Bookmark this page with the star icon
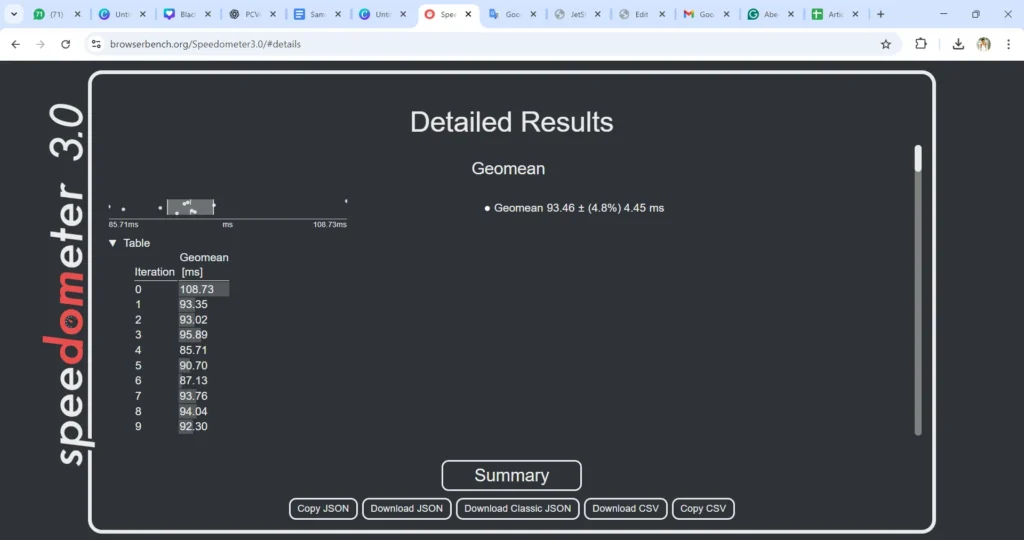Viewport: 1024px width, 540px height. pyautogui.click(x=886, y=44)
